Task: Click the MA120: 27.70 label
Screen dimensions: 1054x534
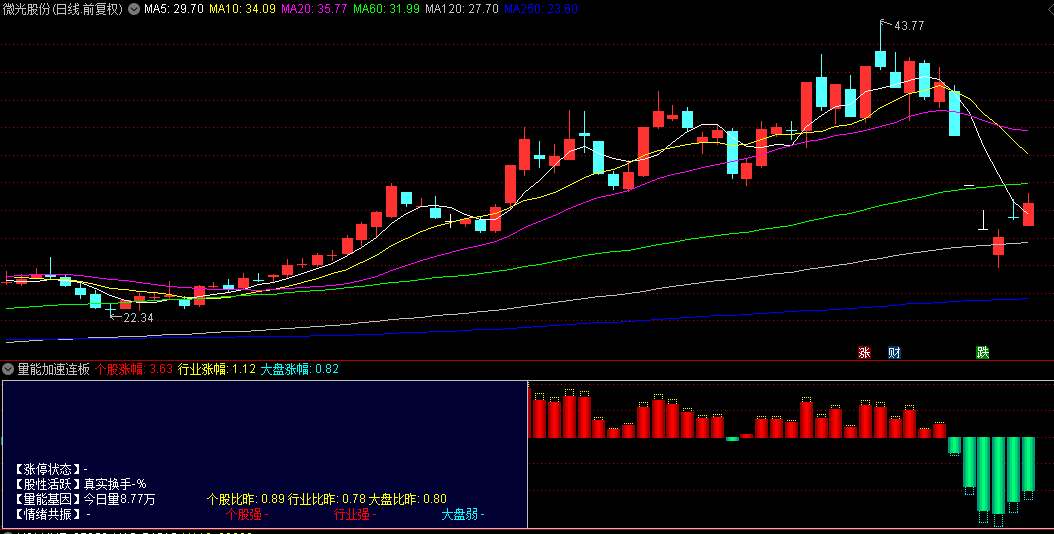Action: point(462,9)
